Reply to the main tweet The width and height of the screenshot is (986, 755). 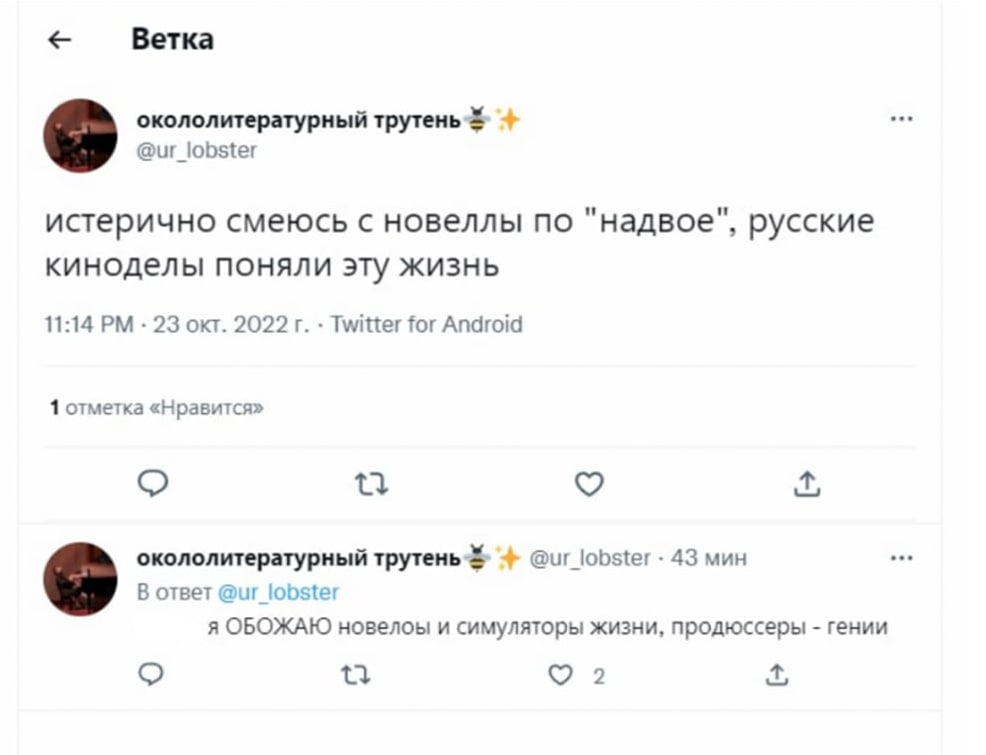(x=152, y=484)
